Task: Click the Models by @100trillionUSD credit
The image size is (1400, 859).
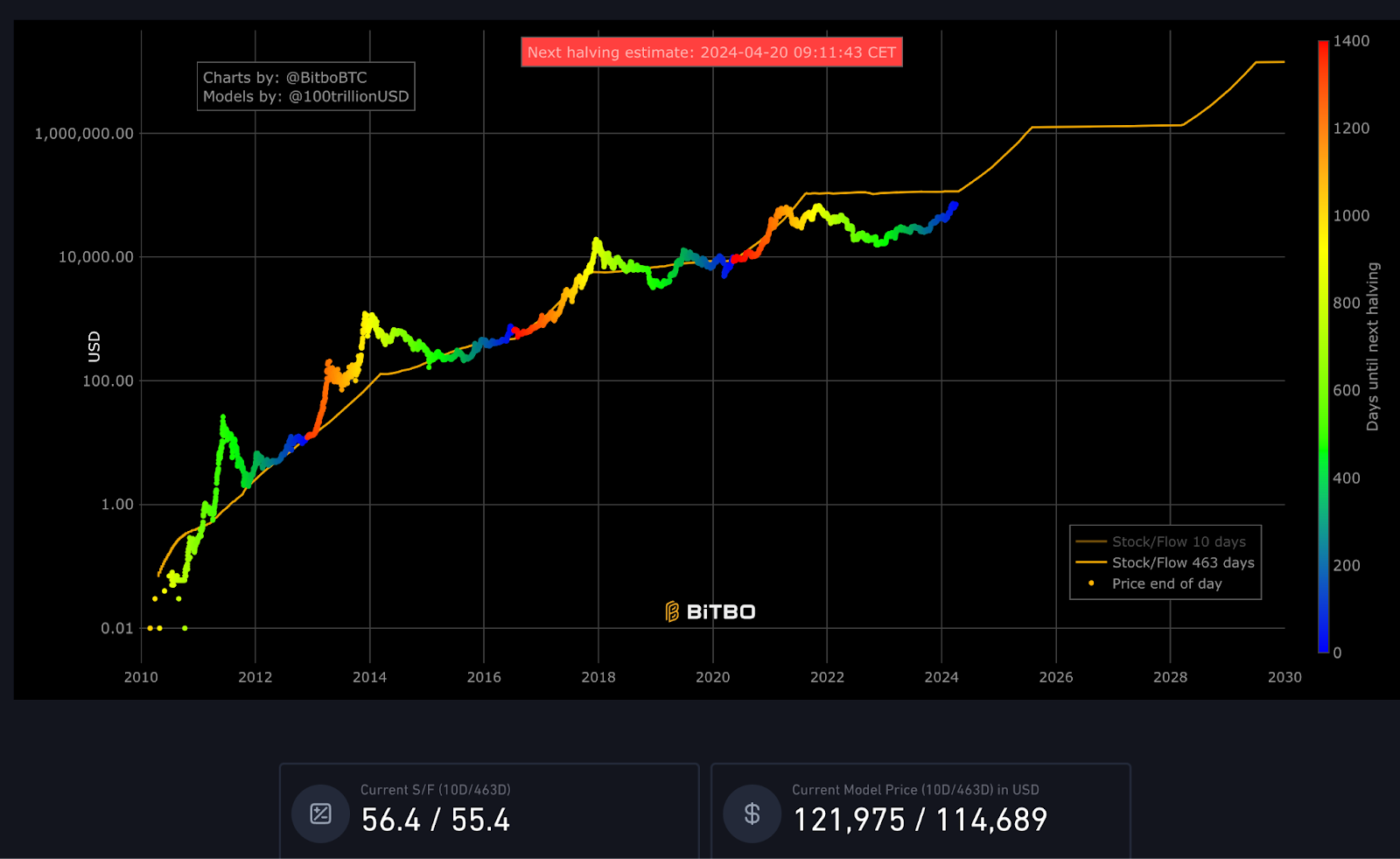Action: click(x=305, y=96)
